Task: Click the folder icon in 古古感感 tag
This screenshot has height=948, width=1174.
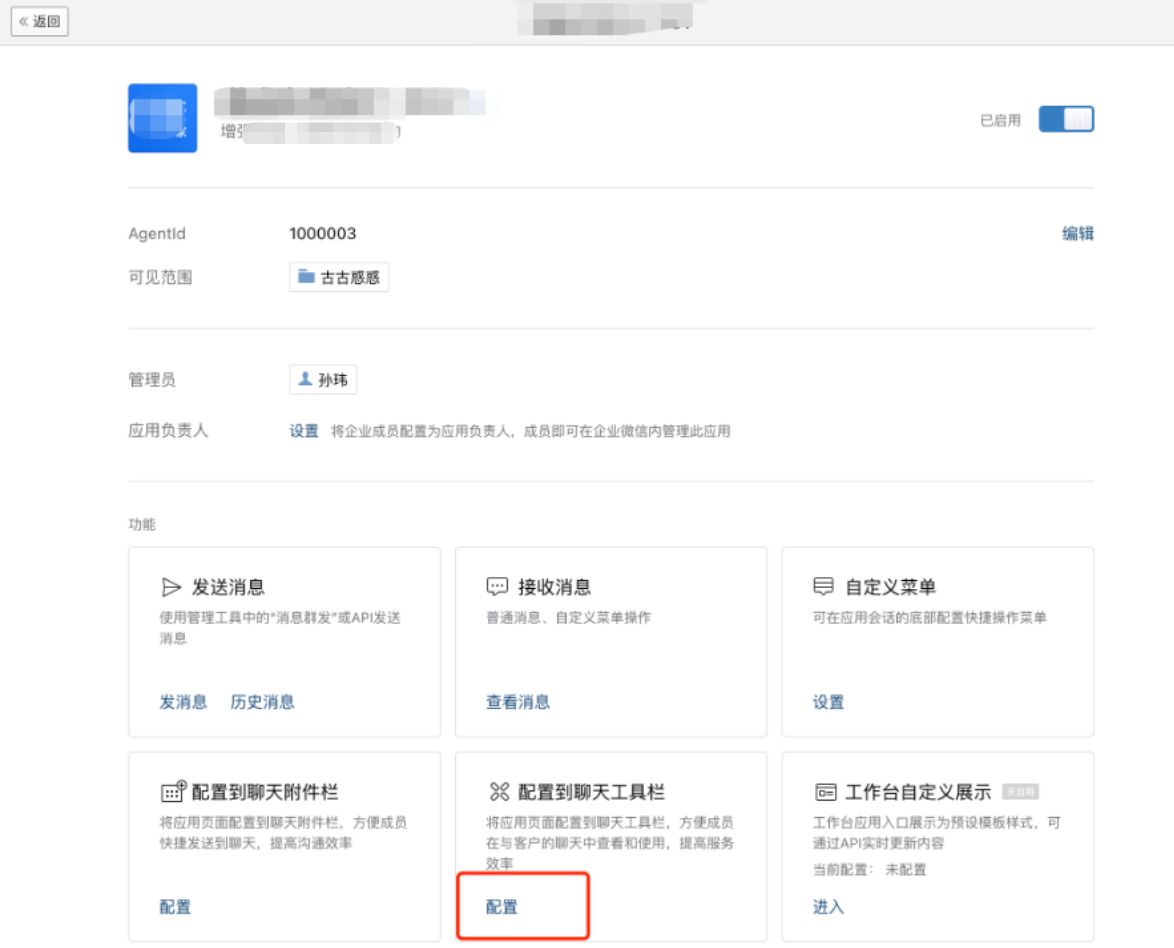Action: (306, 276)
